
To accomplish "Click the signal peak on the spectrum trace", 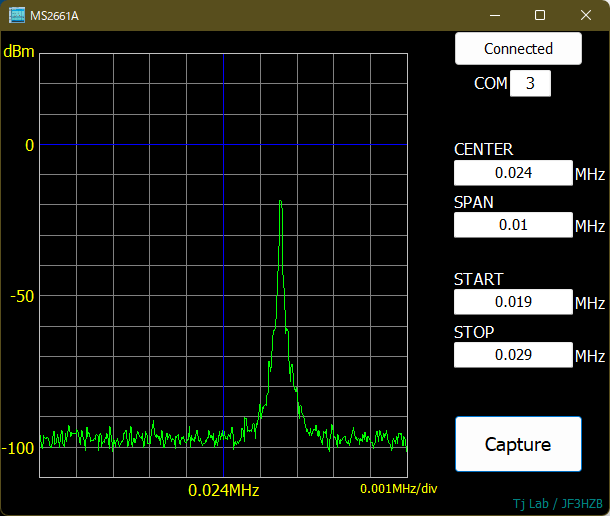I will 280,202.
